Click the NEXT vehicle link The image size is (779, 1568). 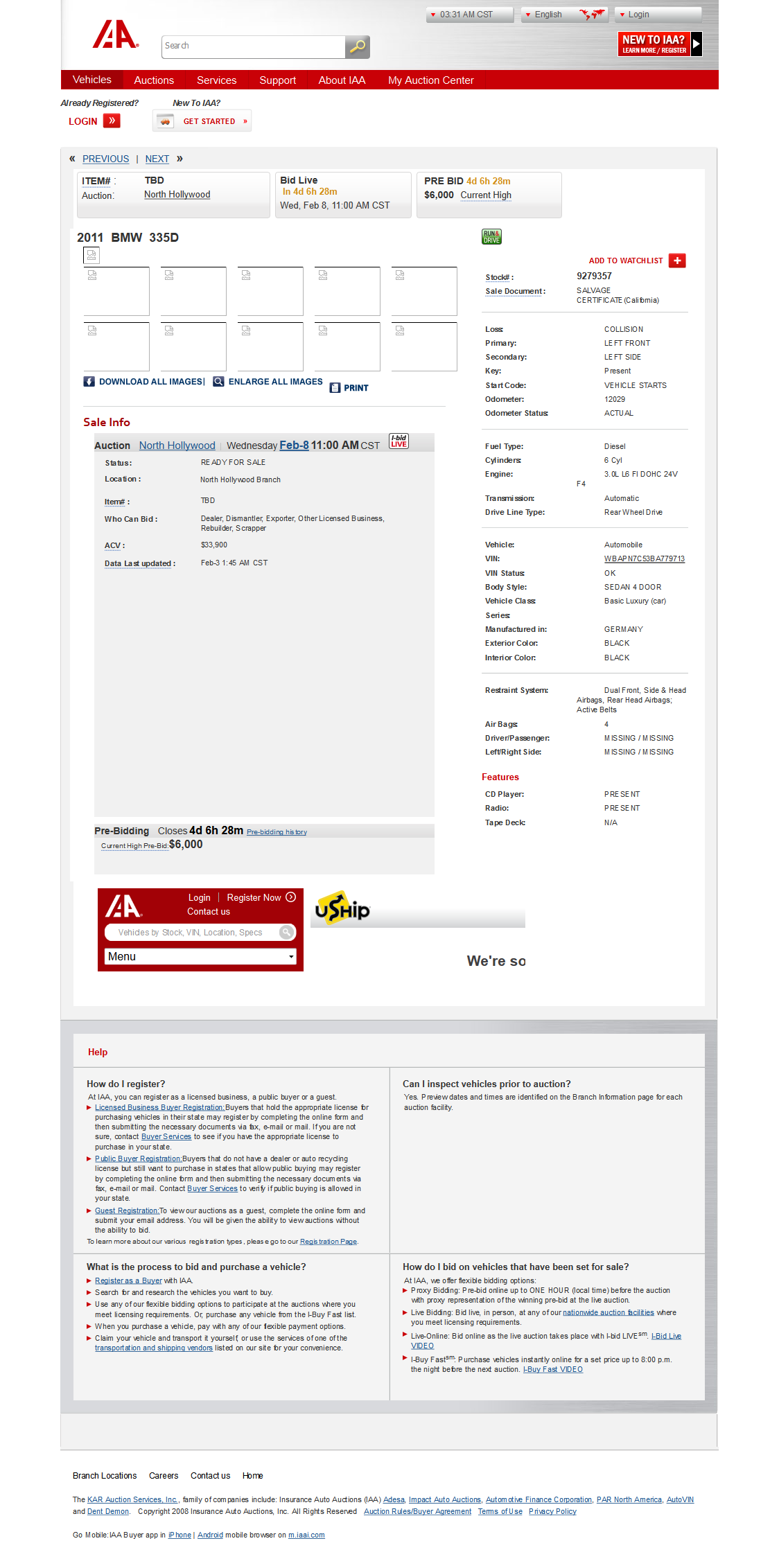pyautogui.click(x=157, y=159)
